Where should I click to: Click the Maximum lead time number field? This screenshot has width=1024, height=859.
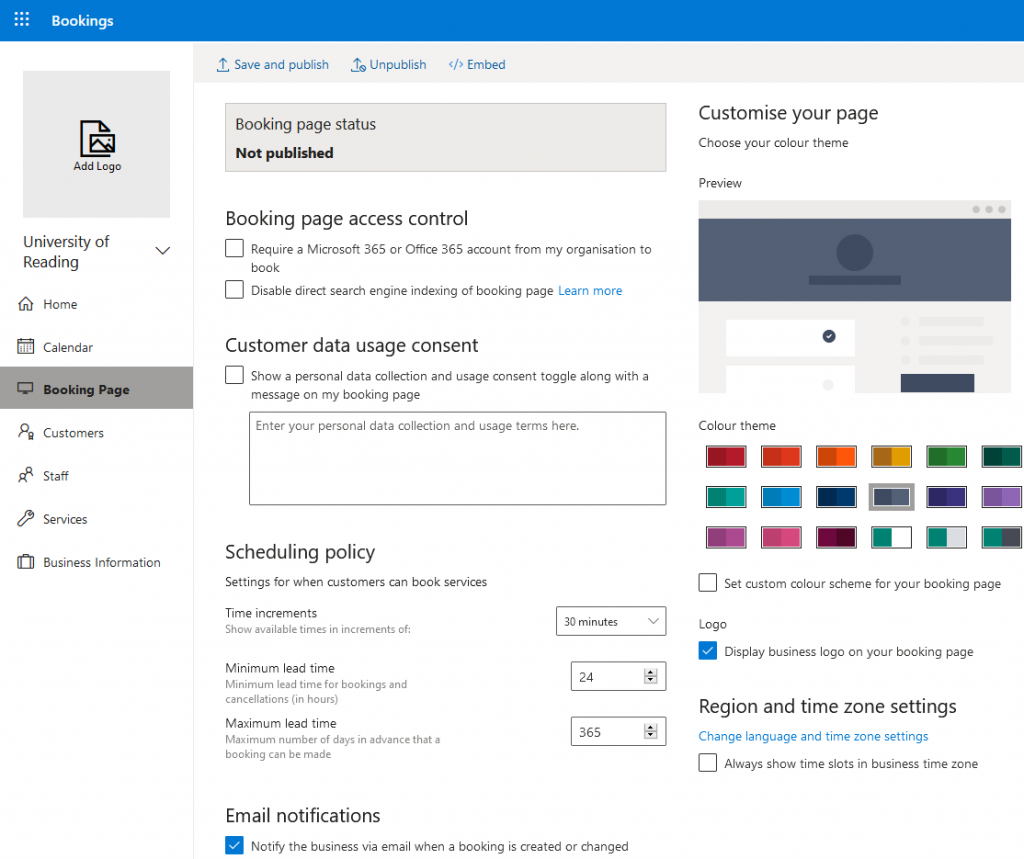618,732
